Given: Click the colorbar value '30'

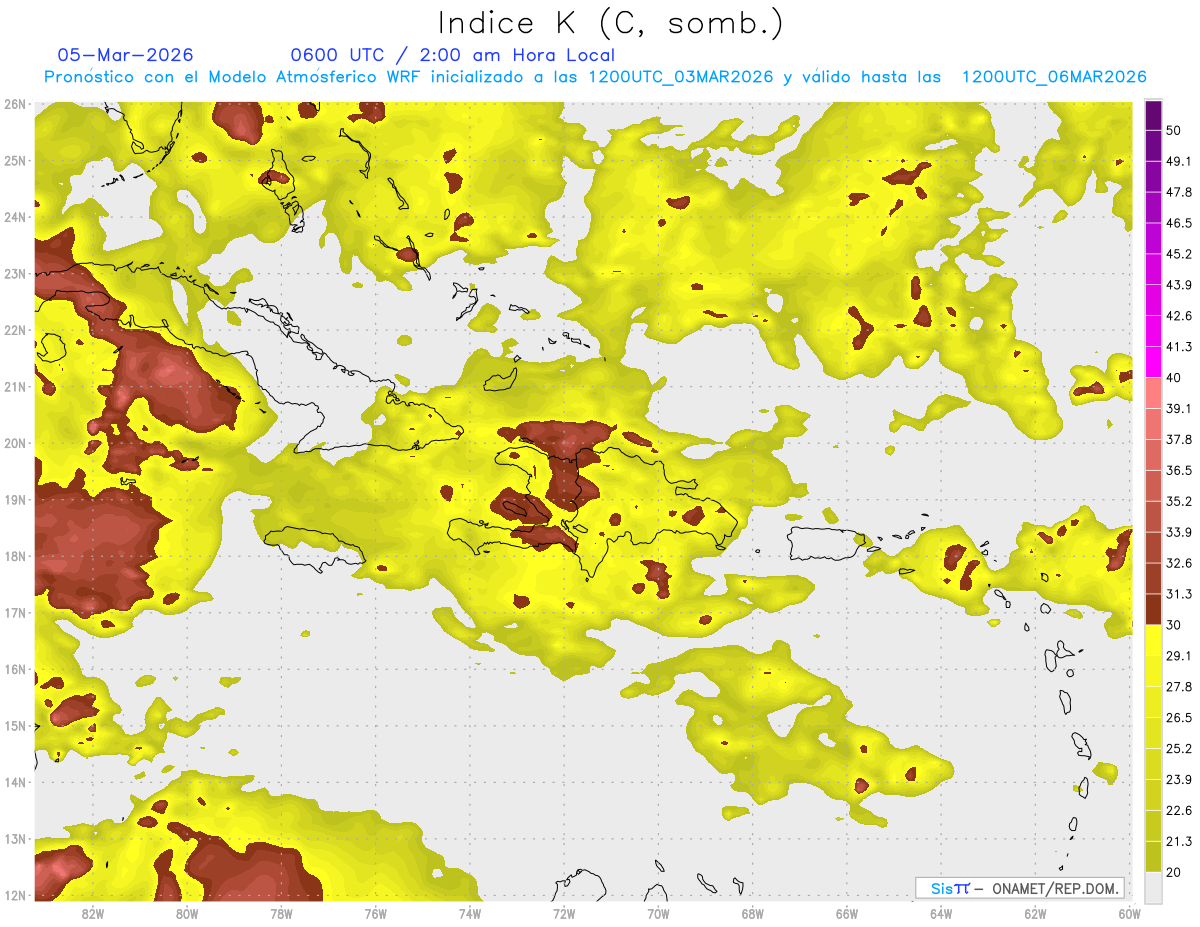Looking at the screenshot, I should tap(1174, 625).
